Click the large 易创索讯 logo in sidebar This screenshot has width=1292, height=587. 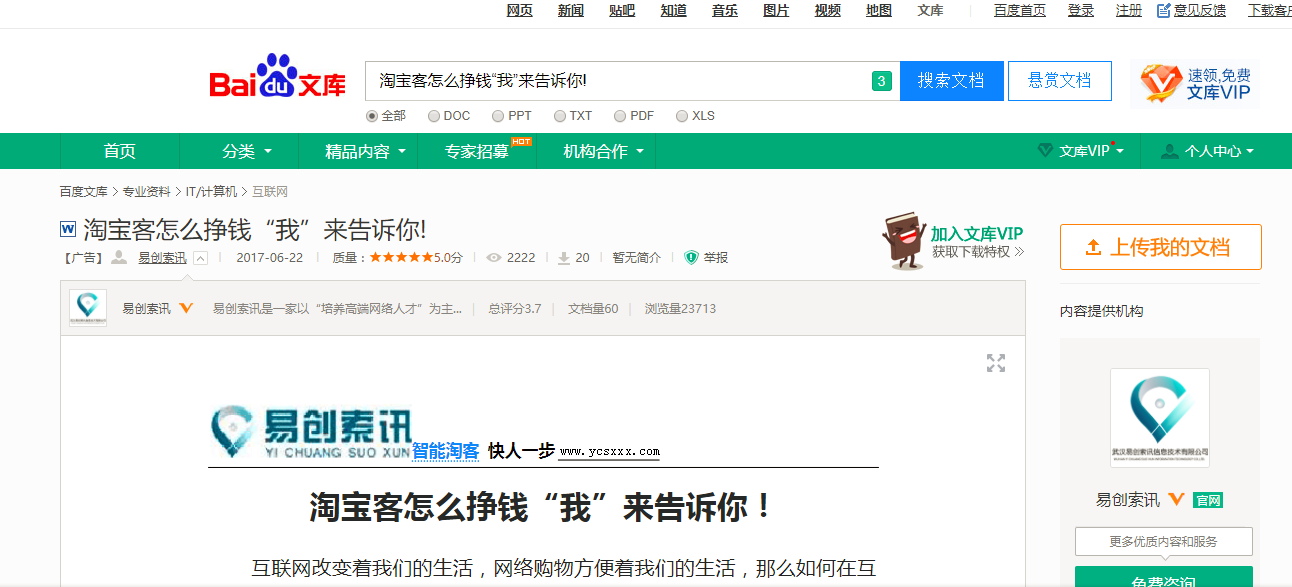pos(1160,418)
